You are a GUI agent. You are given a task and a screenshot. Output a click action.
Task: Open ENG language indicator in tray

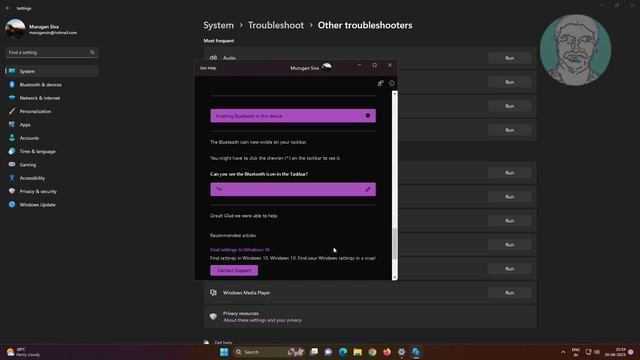click(576, 352)
